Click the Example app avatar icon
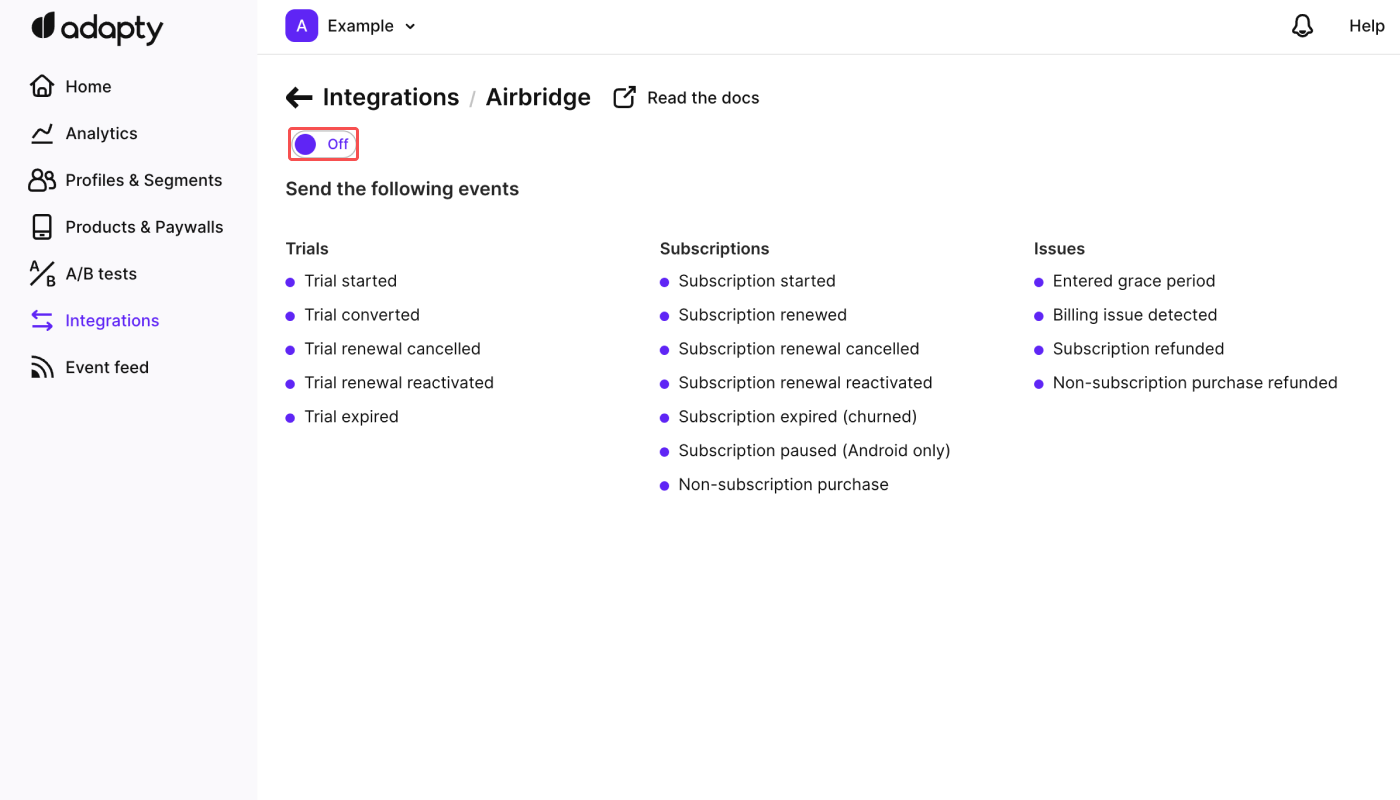This screenshot has height=800, width=1400. coord(301,26)
